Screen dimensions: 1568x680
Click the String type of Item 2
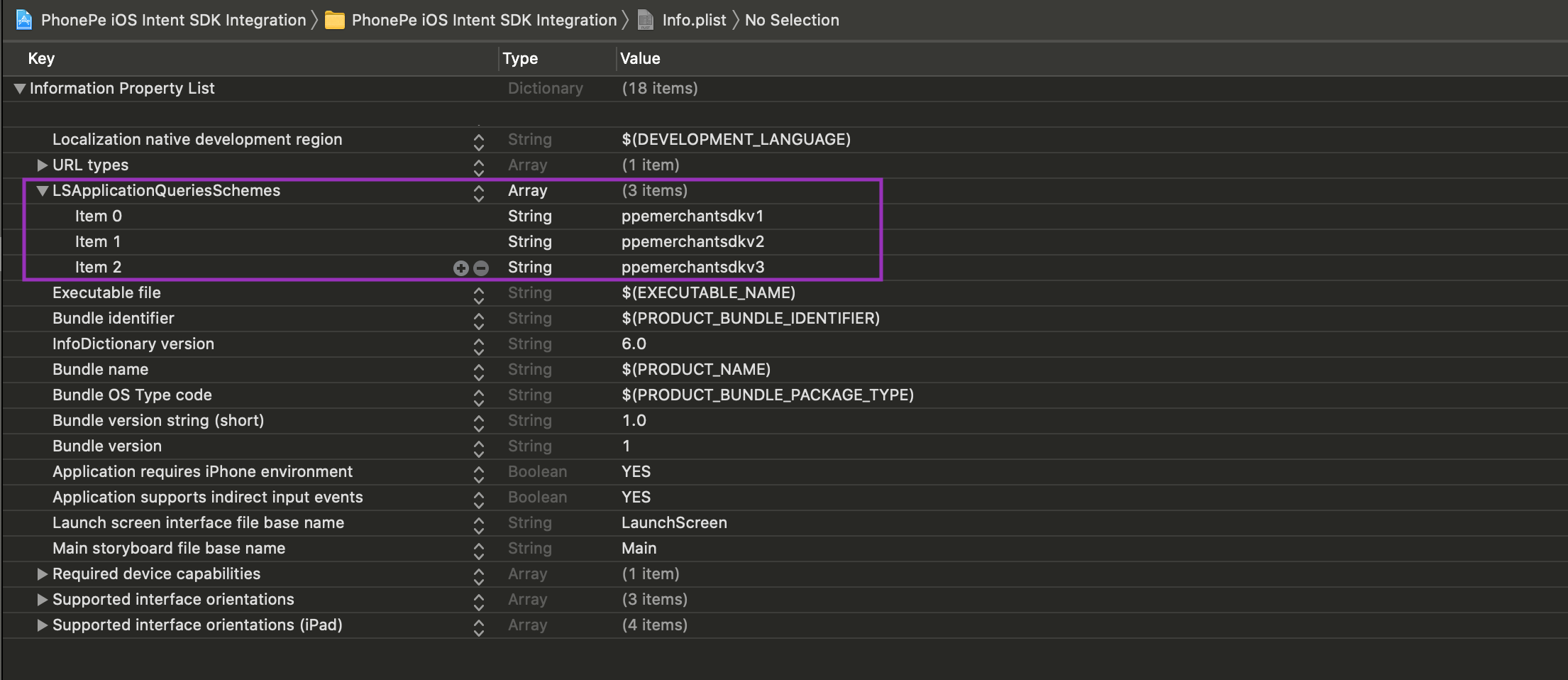(530, 267)
